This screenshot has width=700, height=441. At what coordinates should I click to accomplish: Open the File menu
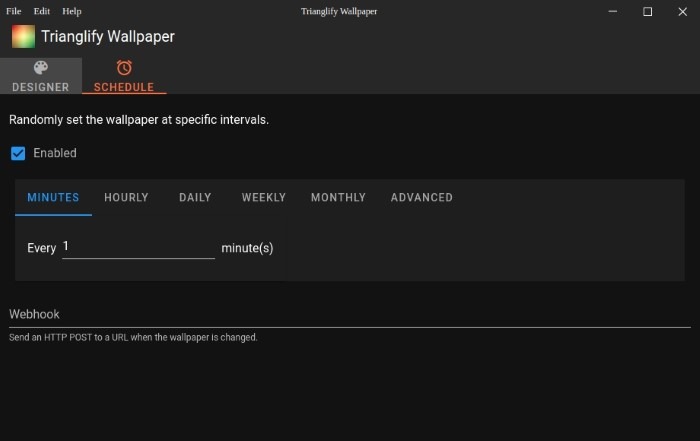point(14,11)
